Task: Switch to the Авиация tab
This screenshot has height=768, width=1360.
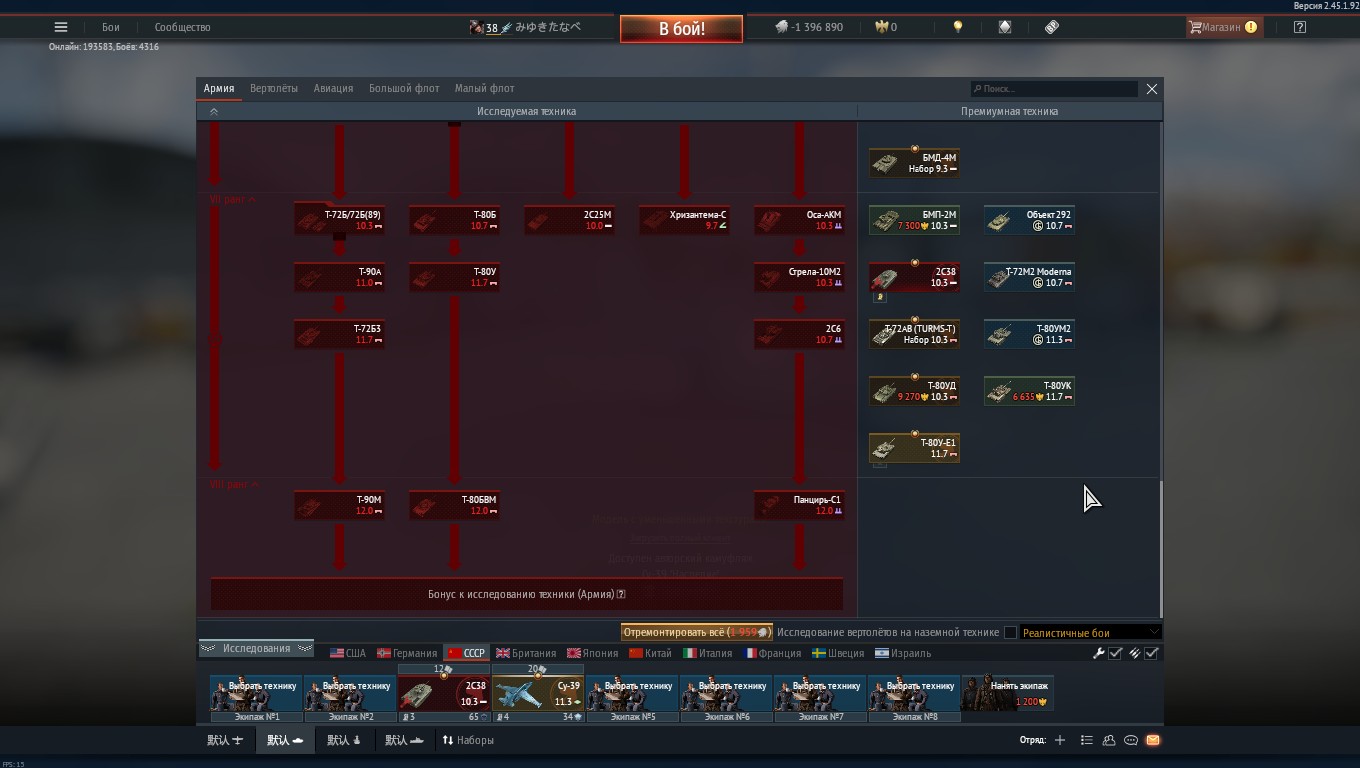Action: pyautogui.click(x=333, y=88)
